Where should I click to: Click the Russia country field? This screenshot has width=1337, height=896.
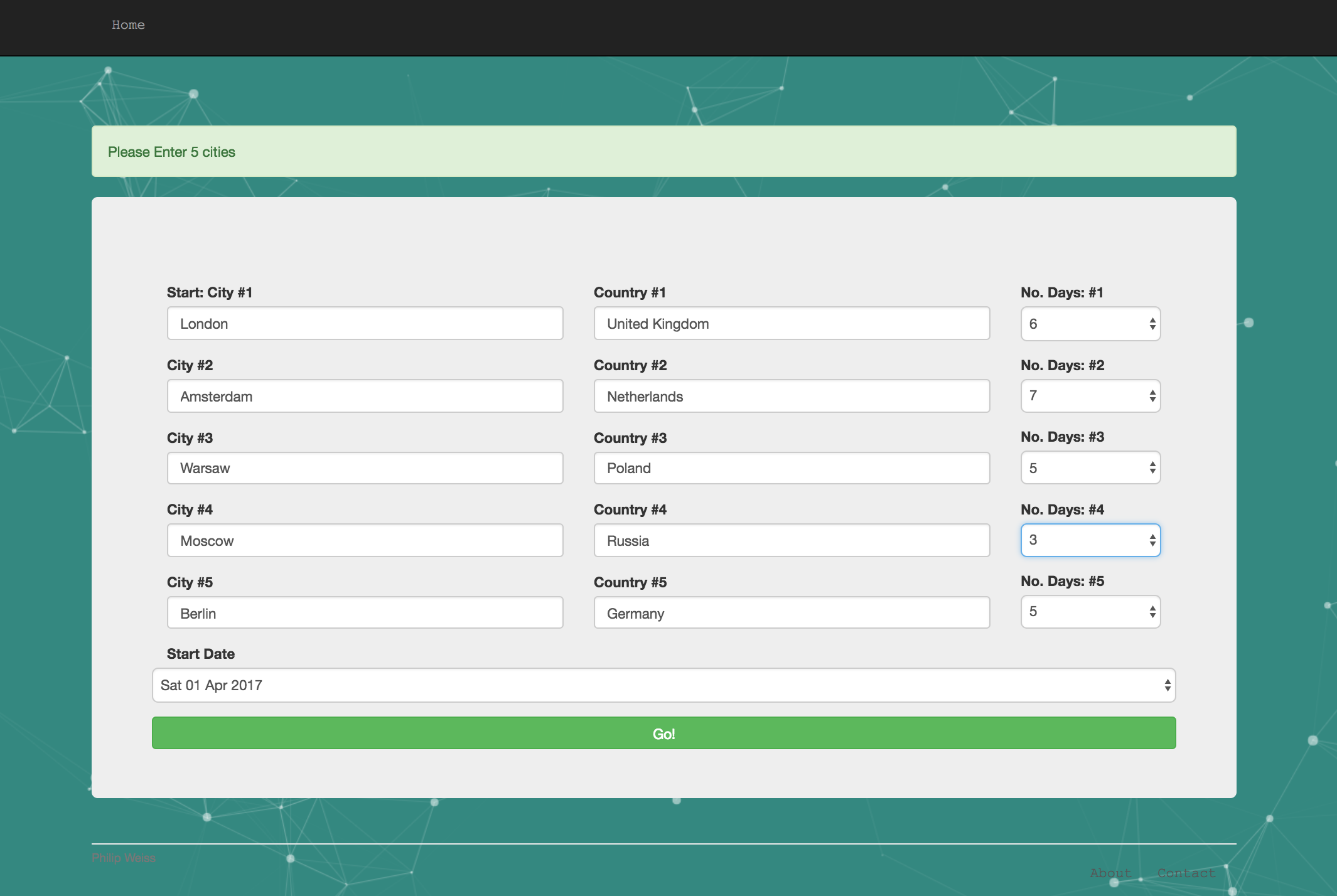tap(792, 541)
